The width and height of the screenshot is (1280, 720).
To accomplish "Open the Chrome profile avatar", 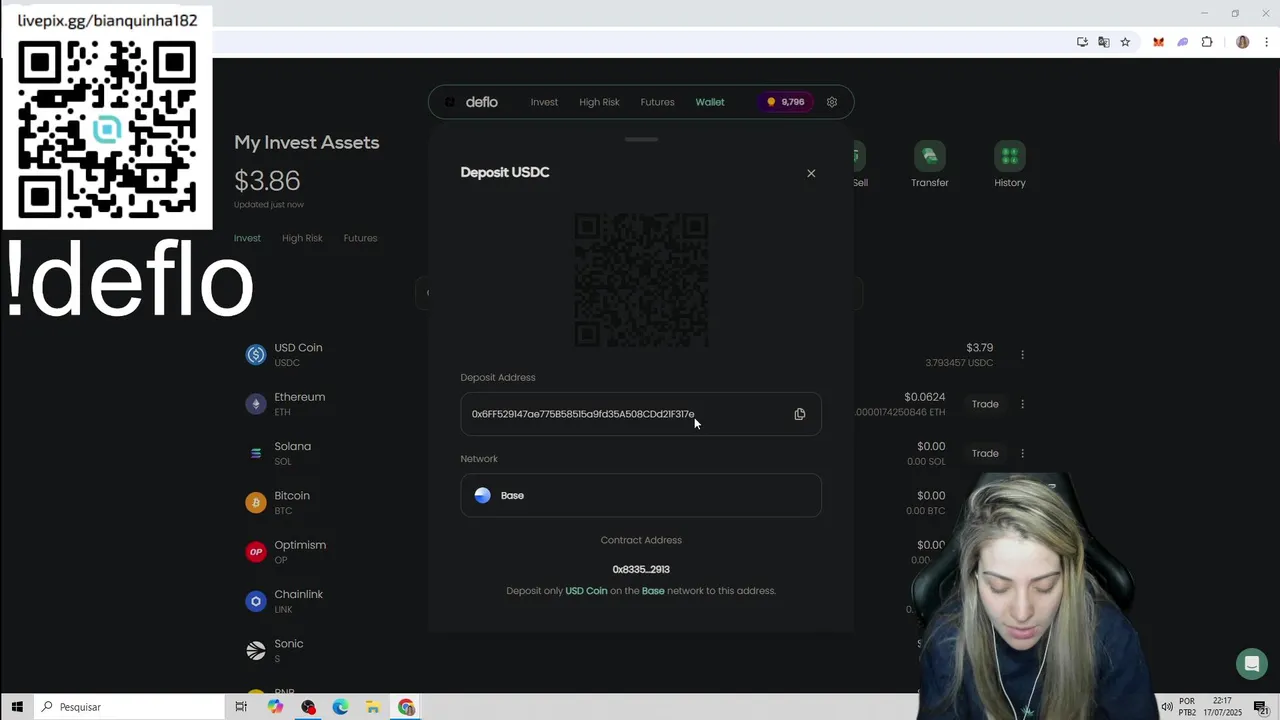I will pyautogui.click(x=1243, y=42).
